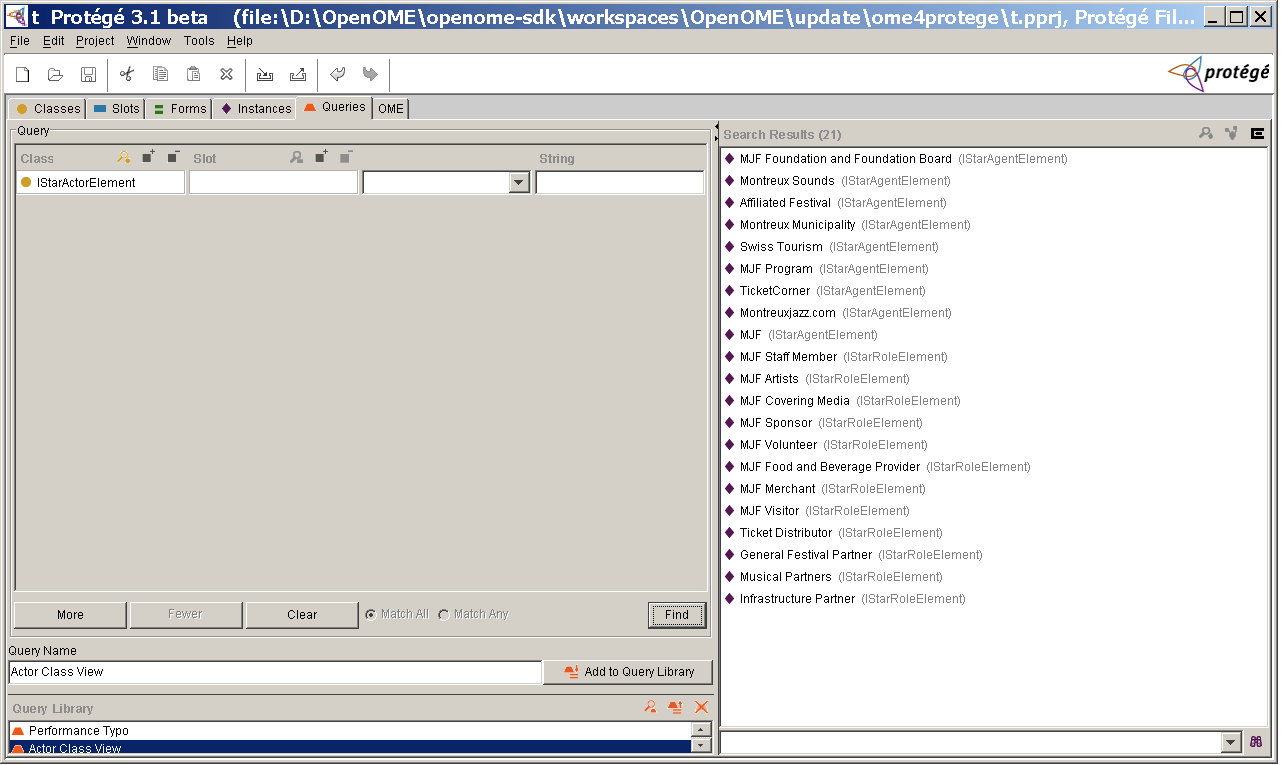Open the dropdown at bottom right corner
The image size is (1281, 765).
tap(1232, 742)
